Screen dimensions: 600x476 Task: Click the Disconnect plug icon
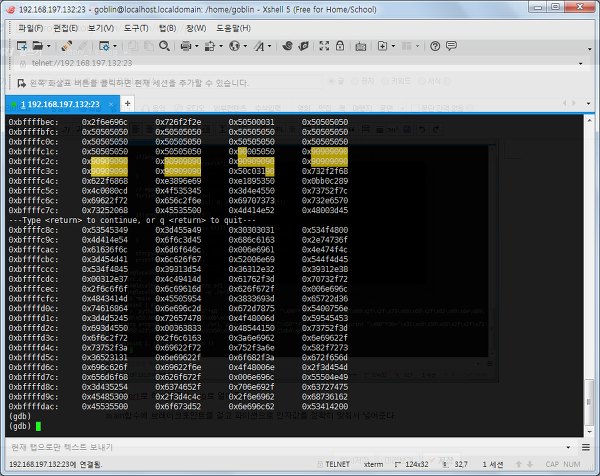point(67,46)
